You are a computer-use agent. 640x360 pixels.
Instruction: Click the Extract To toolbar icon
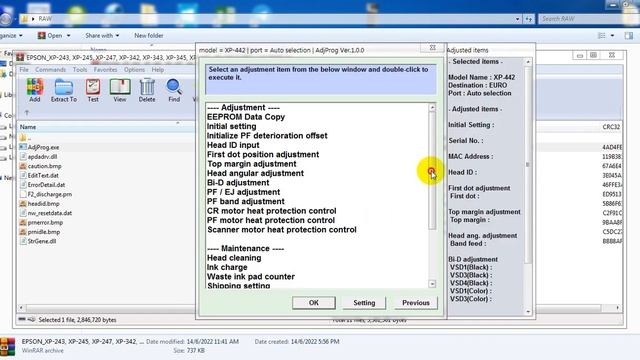[x=64, y=90]
